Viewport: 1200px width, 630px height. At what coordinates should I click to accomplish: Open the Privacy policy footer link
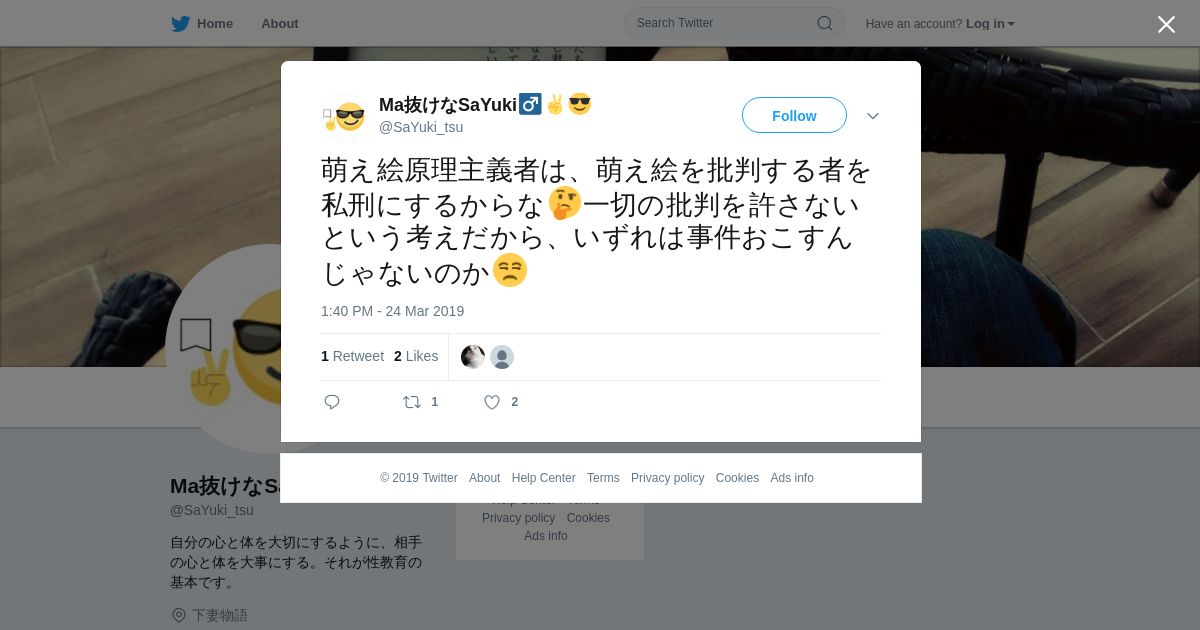pos(667,478)
